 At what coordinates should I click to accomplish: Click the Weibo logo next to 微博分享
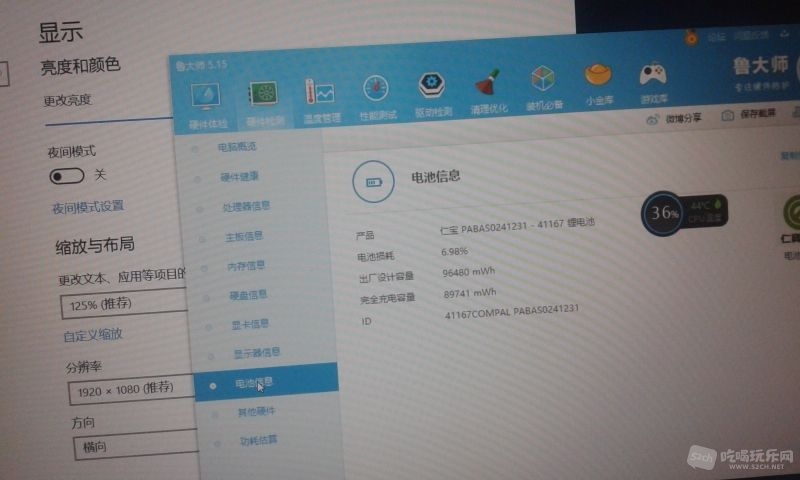[653, 120]
